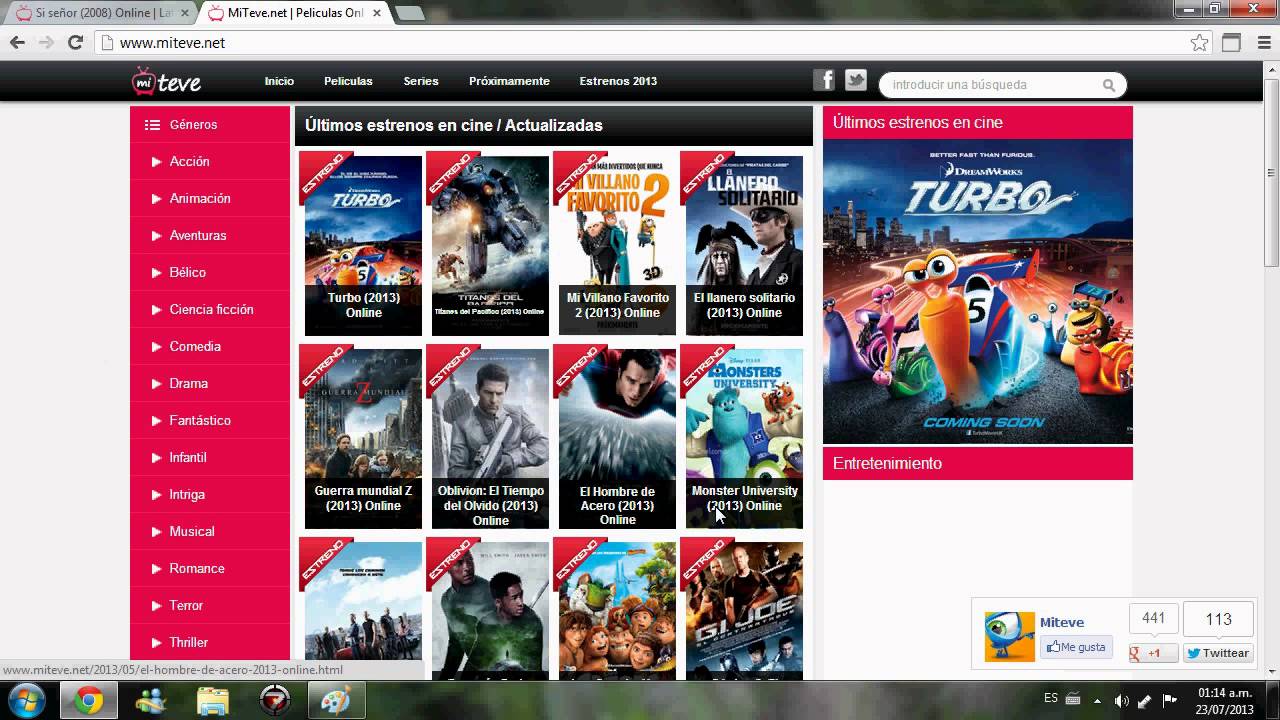
Task: Open the Turbo (2013) Online poster
Action: 363,245
